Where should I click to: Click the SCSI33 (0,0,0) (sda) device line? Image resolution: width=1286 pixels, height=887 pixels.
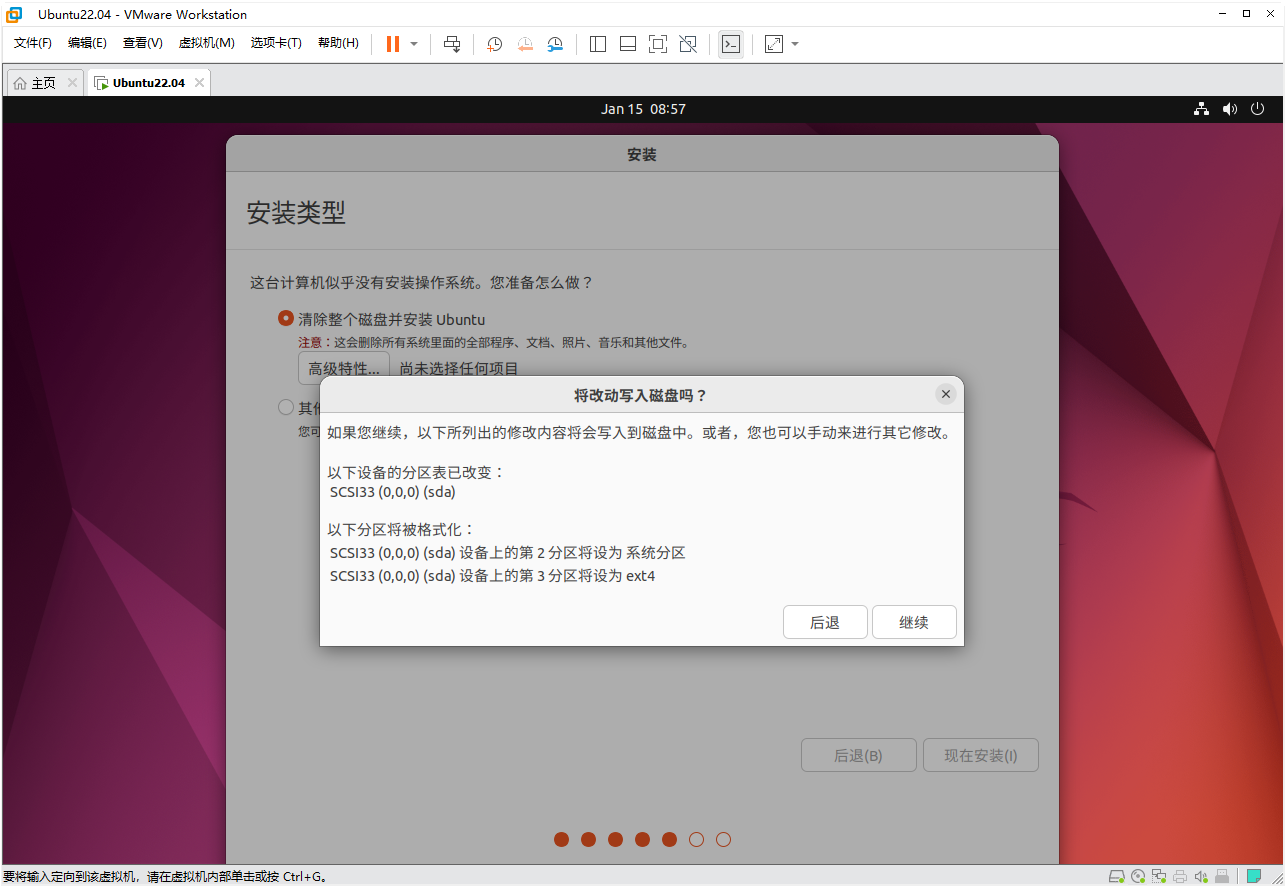pos(393,492)
